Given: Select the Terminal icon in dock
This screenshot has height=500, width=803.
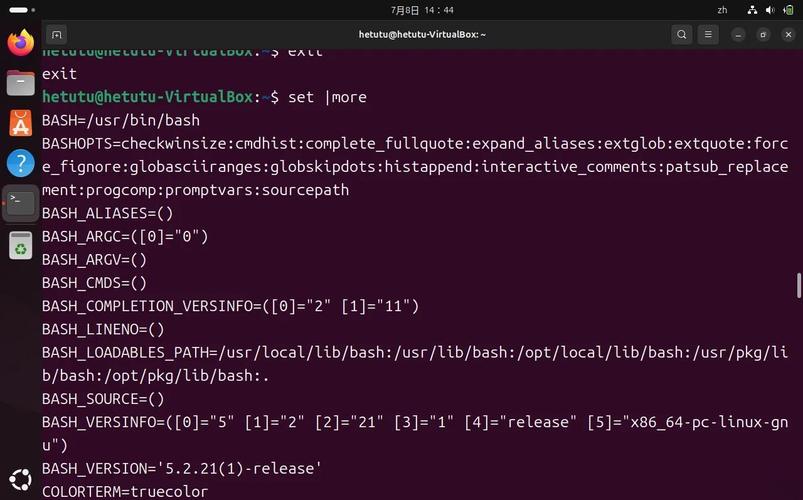Looking at the screenshot, I should tap(20, 203).
